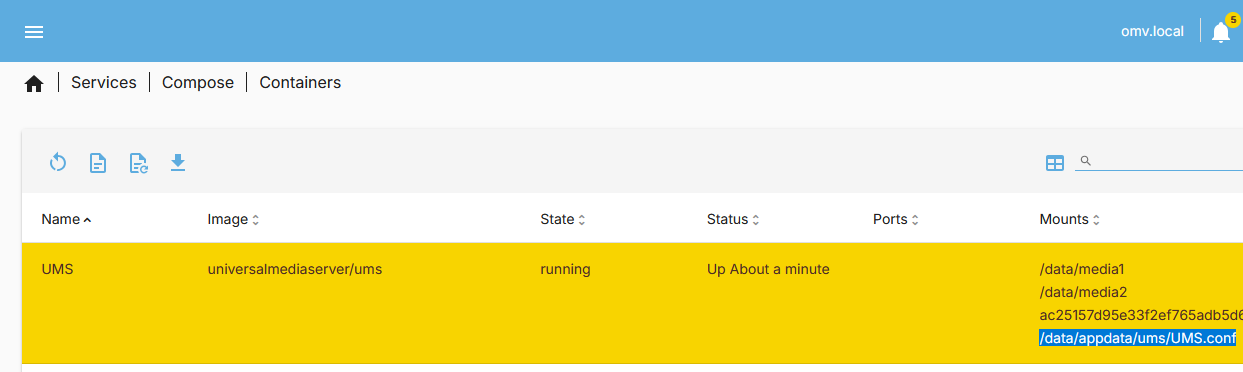Sort table by Ports column
This screenshot has height=372, width=1243.
(x=896, y=219)
